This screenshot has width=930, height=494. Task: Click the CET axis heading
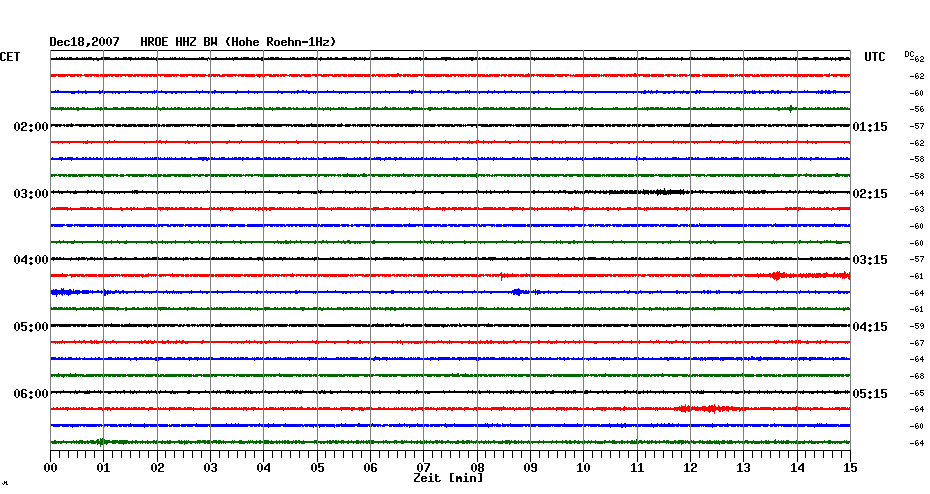[10, 56]
